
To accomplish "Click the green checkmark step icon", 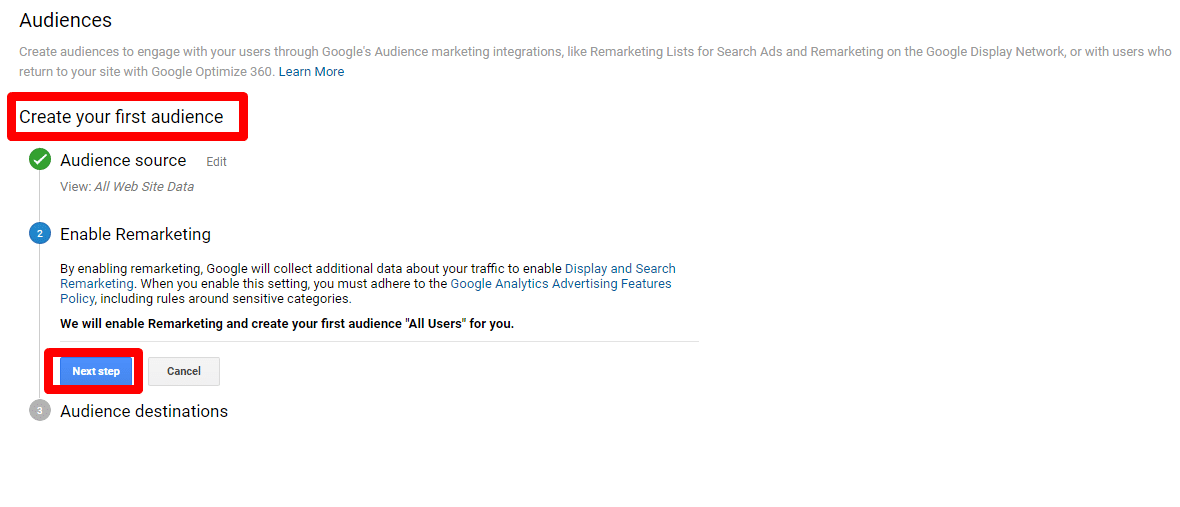I will (x=40, y=160).
